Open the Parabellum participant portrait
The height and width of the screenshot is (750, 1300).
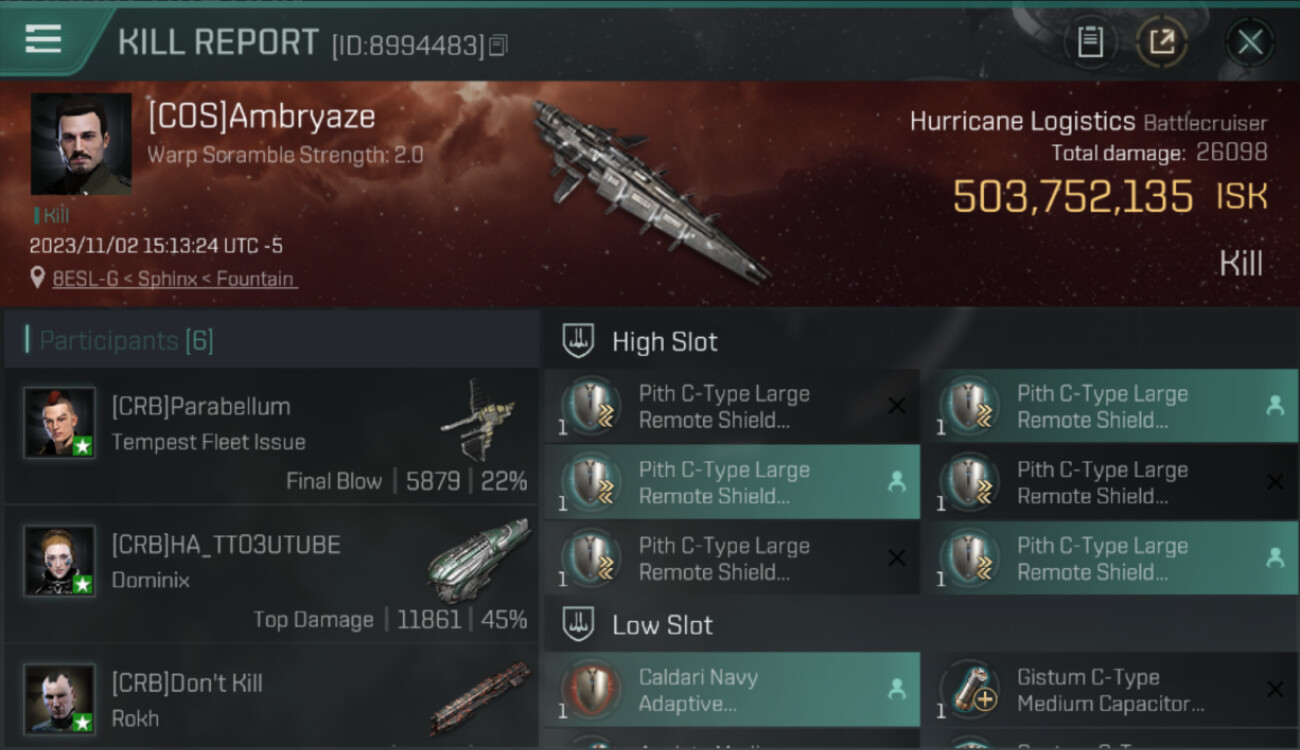tap(60, 422)
